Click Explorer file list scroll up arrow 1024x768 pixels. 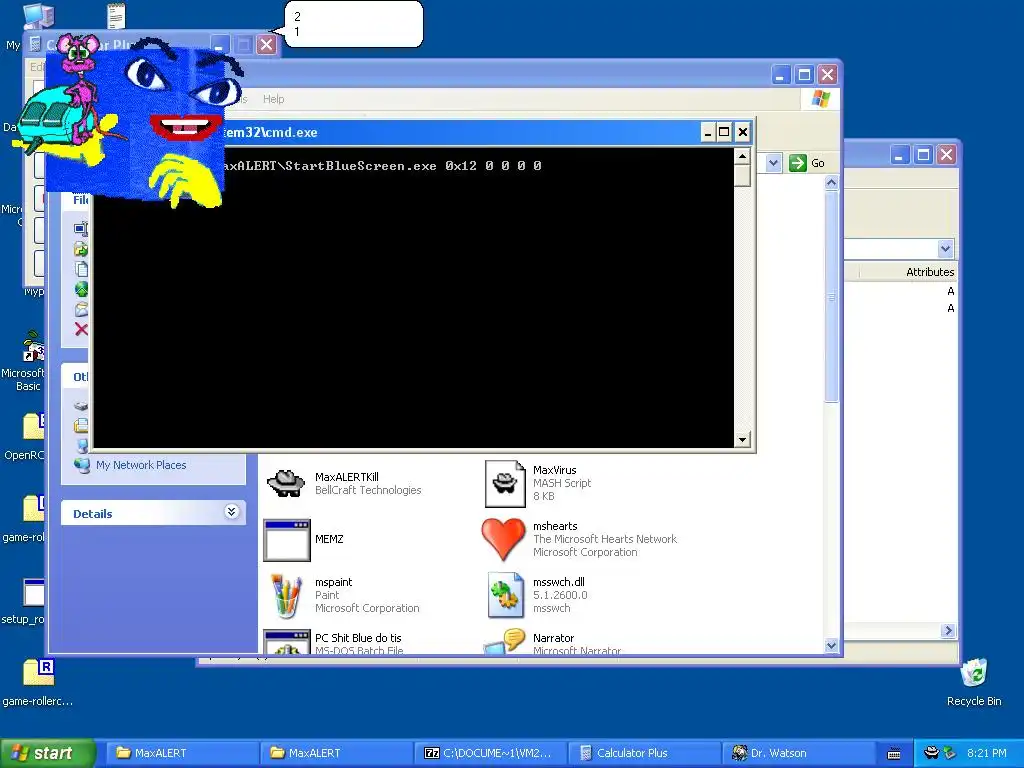click(x=831, y=183)
